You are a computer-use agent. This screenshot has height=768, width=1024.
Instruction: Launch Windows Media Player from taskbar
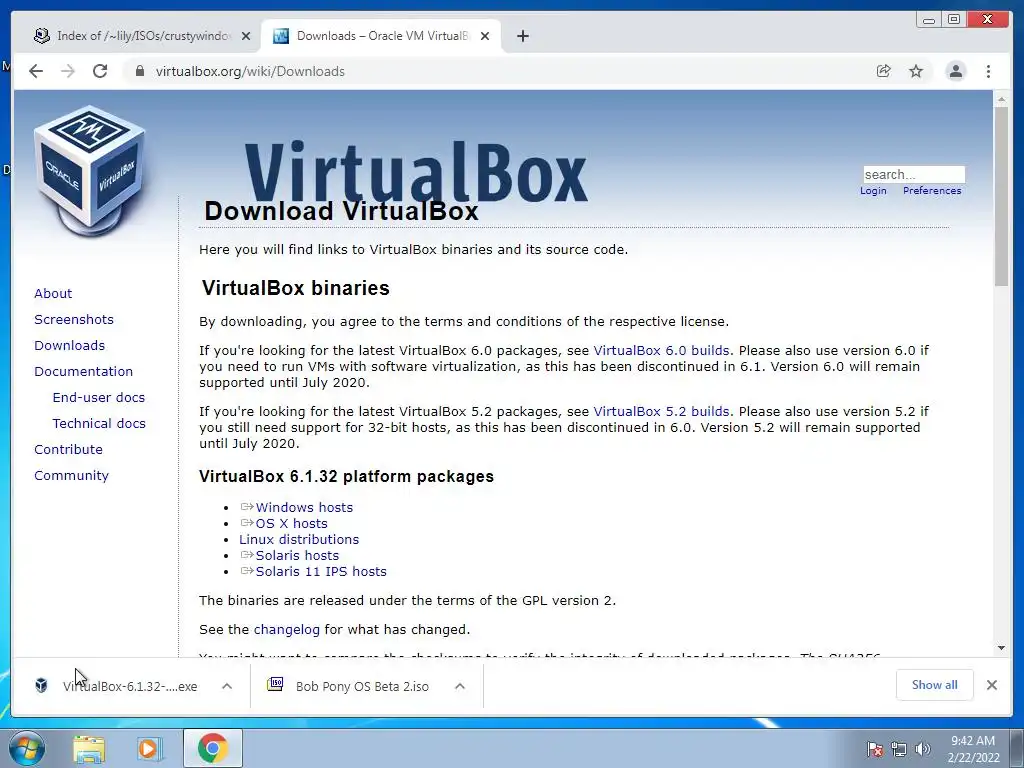[x=149, y=748]
